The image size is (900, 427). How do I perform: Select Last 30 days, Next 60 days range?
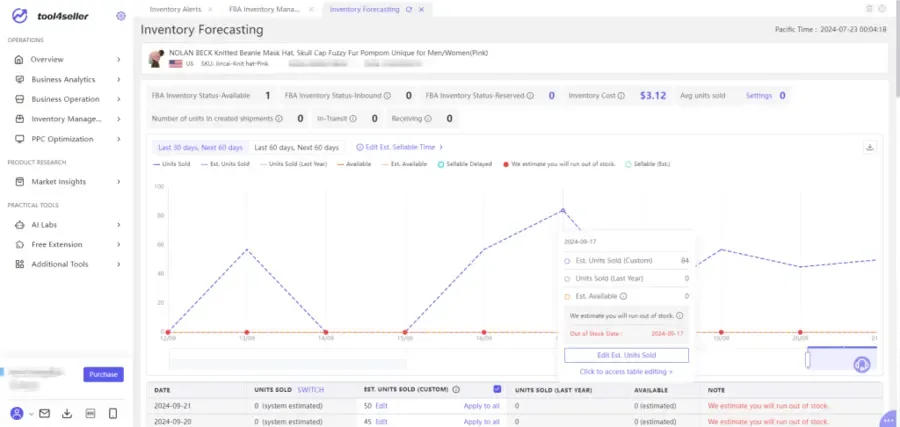[200, 147]
